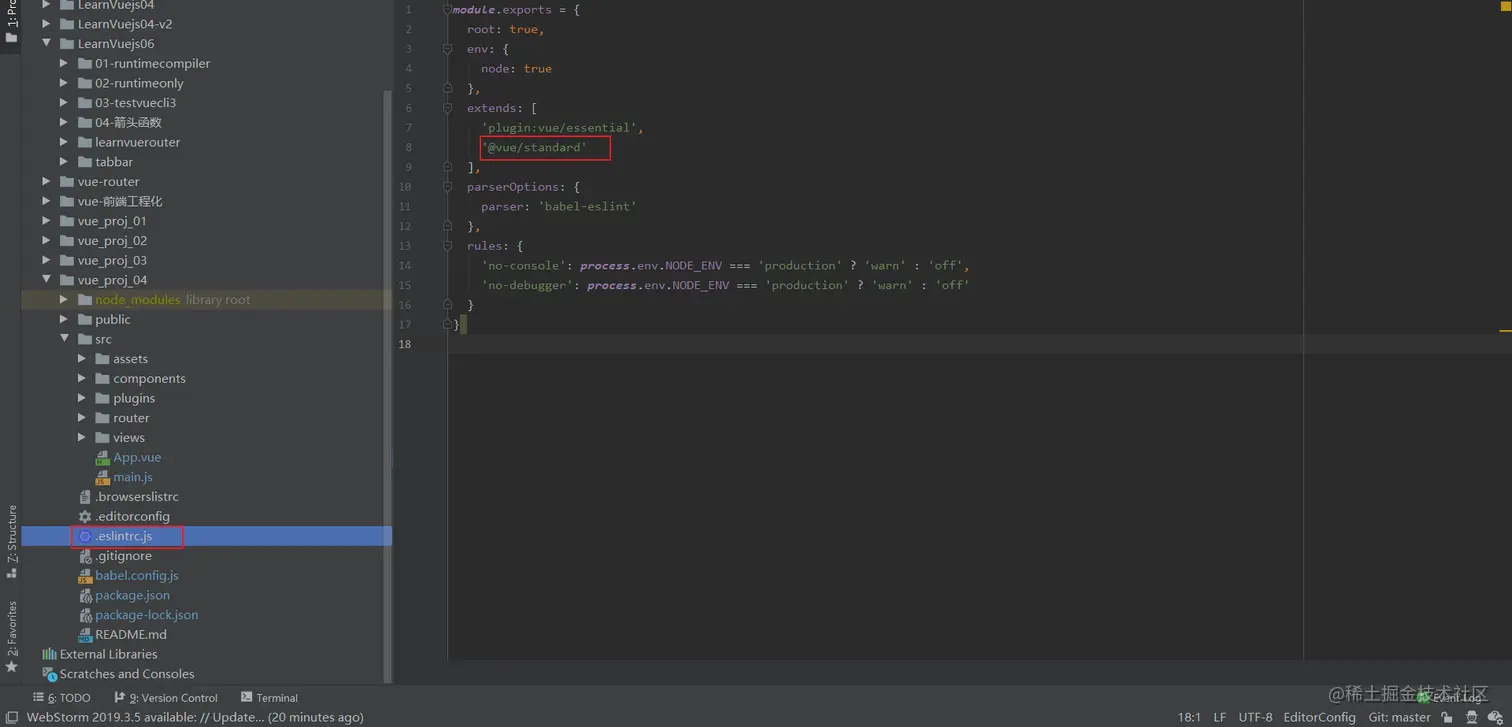Expand the vue_proj_02 folder
The image size is (1512, 727).
47,241
